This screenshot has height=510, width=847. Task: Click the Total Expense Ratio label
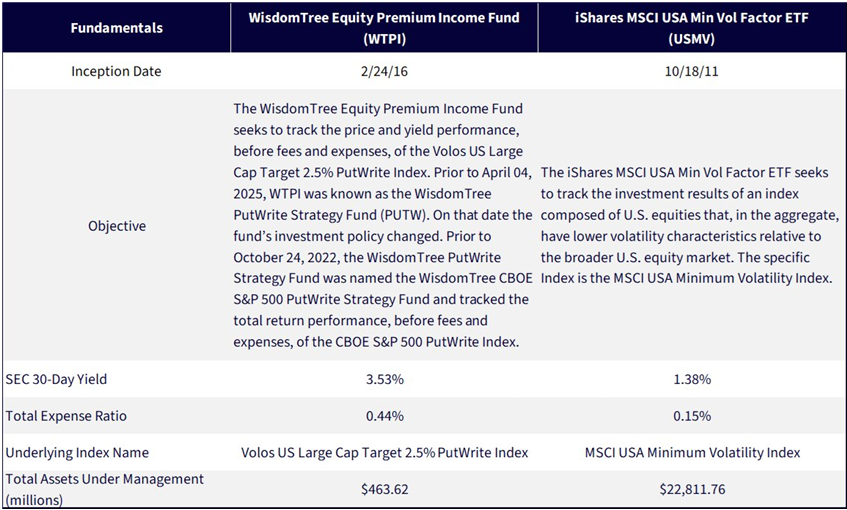point(66,416)
